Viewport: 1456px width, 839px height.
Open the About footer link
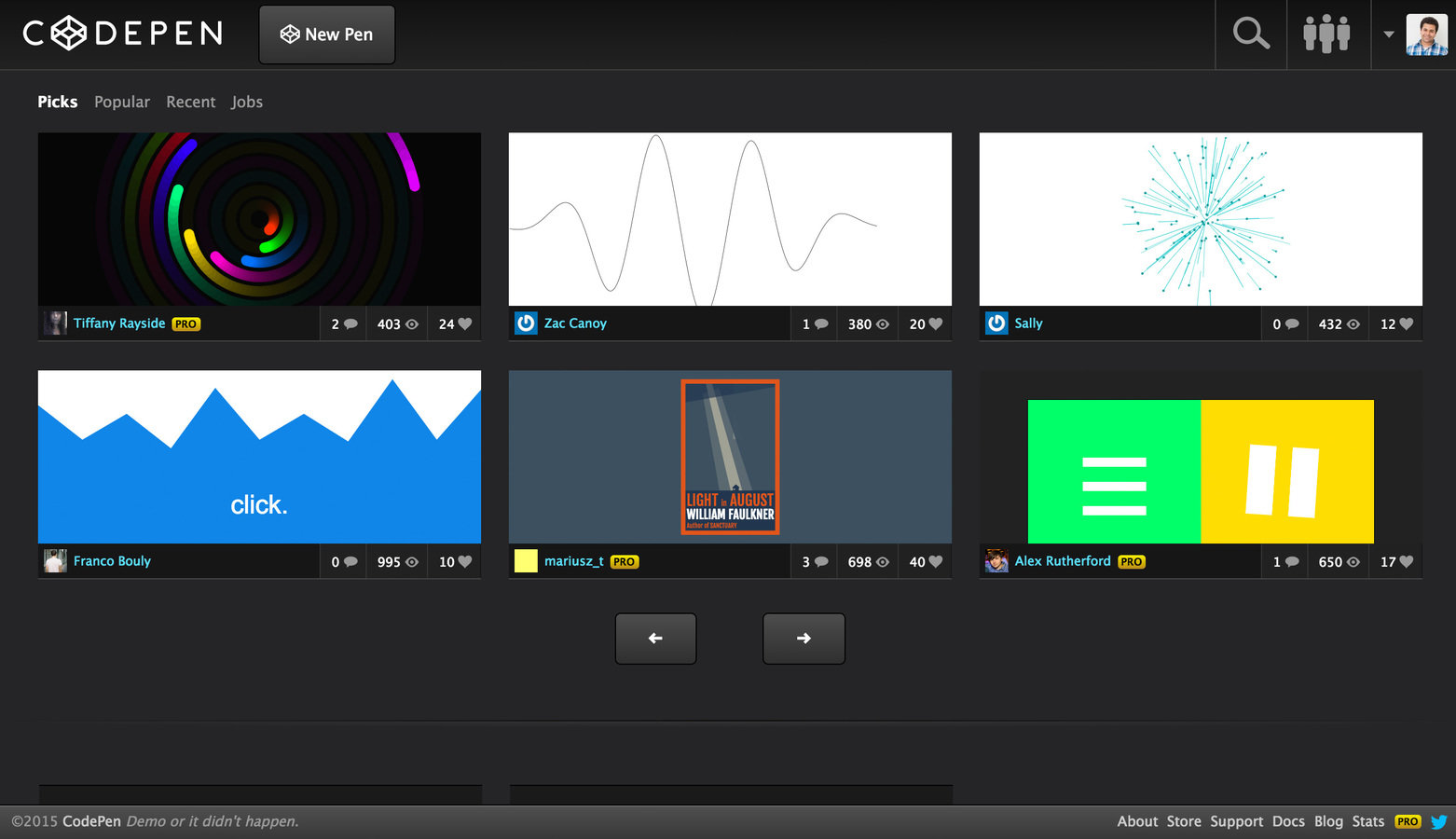coord(1137,821)
